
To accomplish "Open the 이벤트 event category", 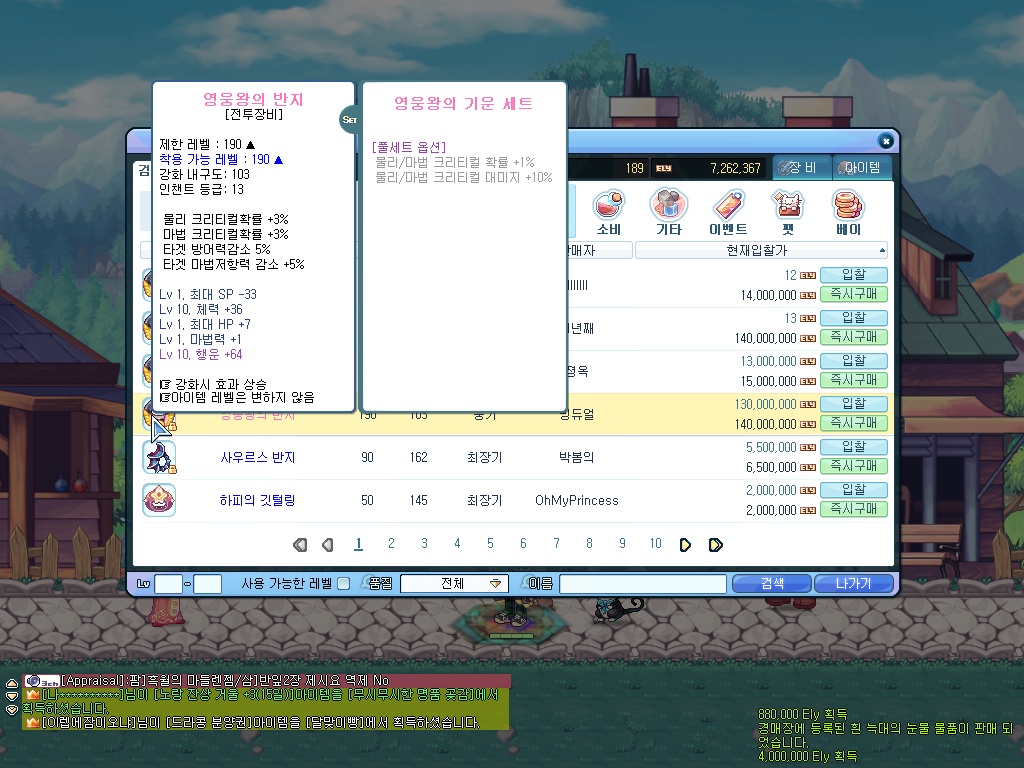I will 728,212.
